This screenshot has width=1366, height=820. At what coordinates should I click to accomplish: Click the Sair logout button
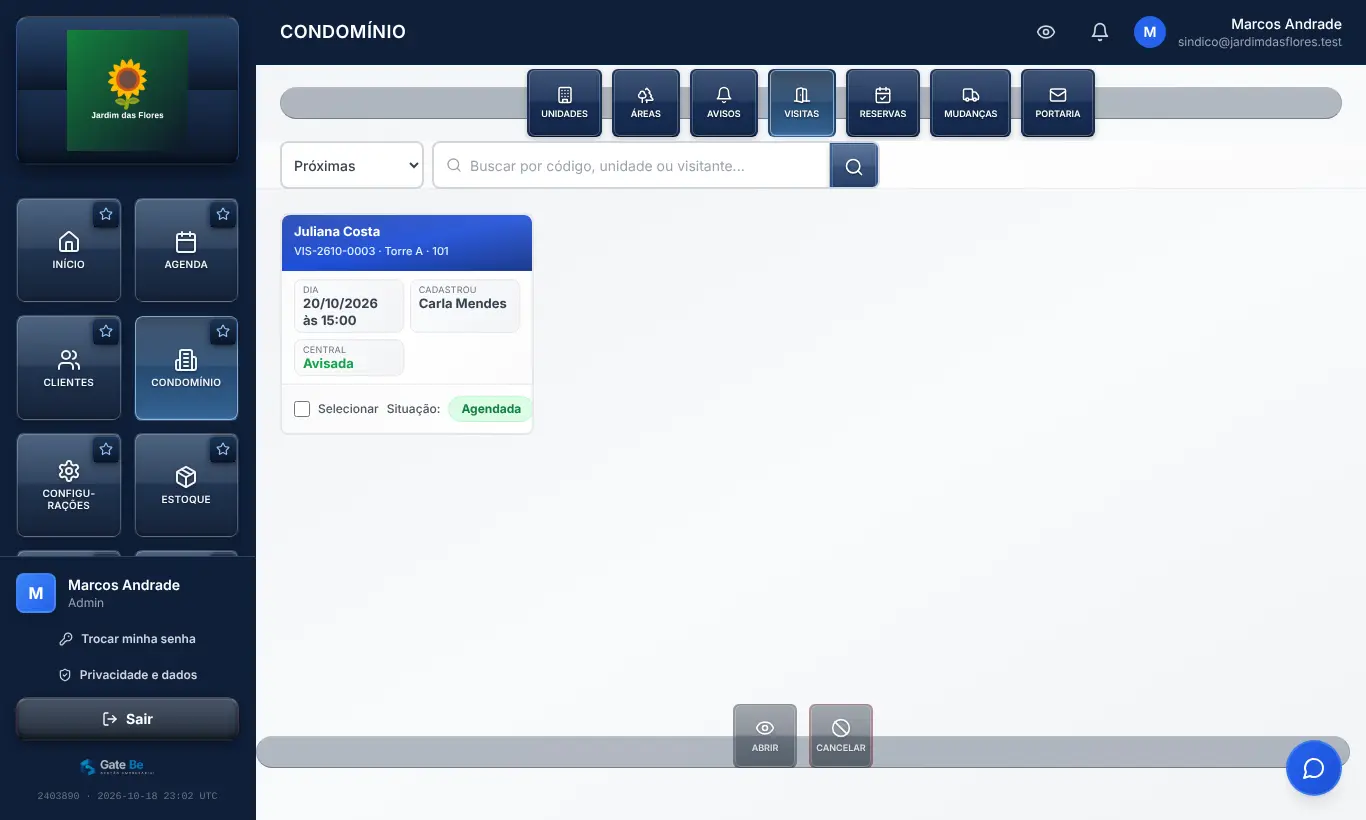pos(127,719)
